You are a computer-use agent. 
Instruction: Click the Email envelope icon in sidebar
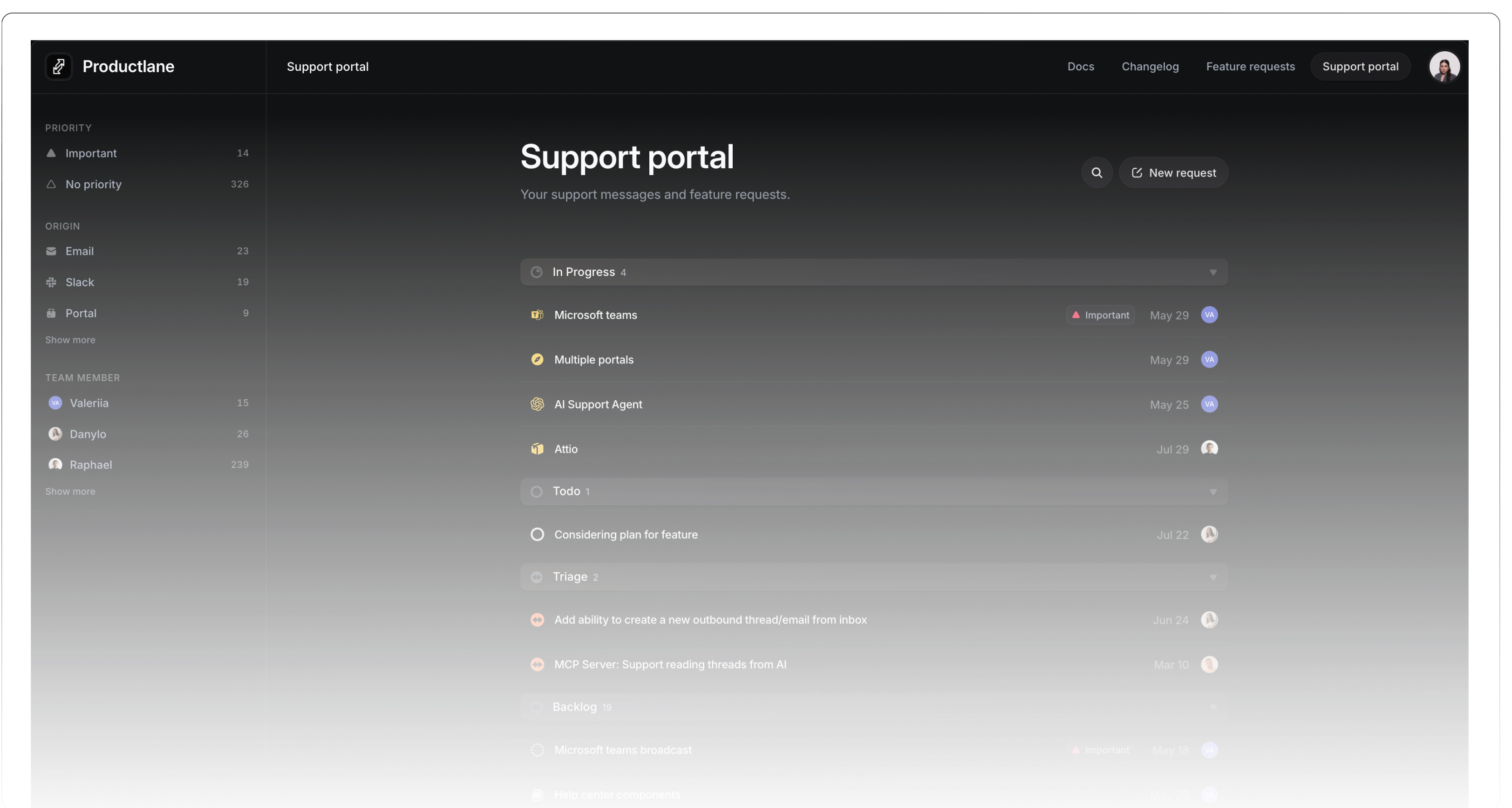click(51, 251)
